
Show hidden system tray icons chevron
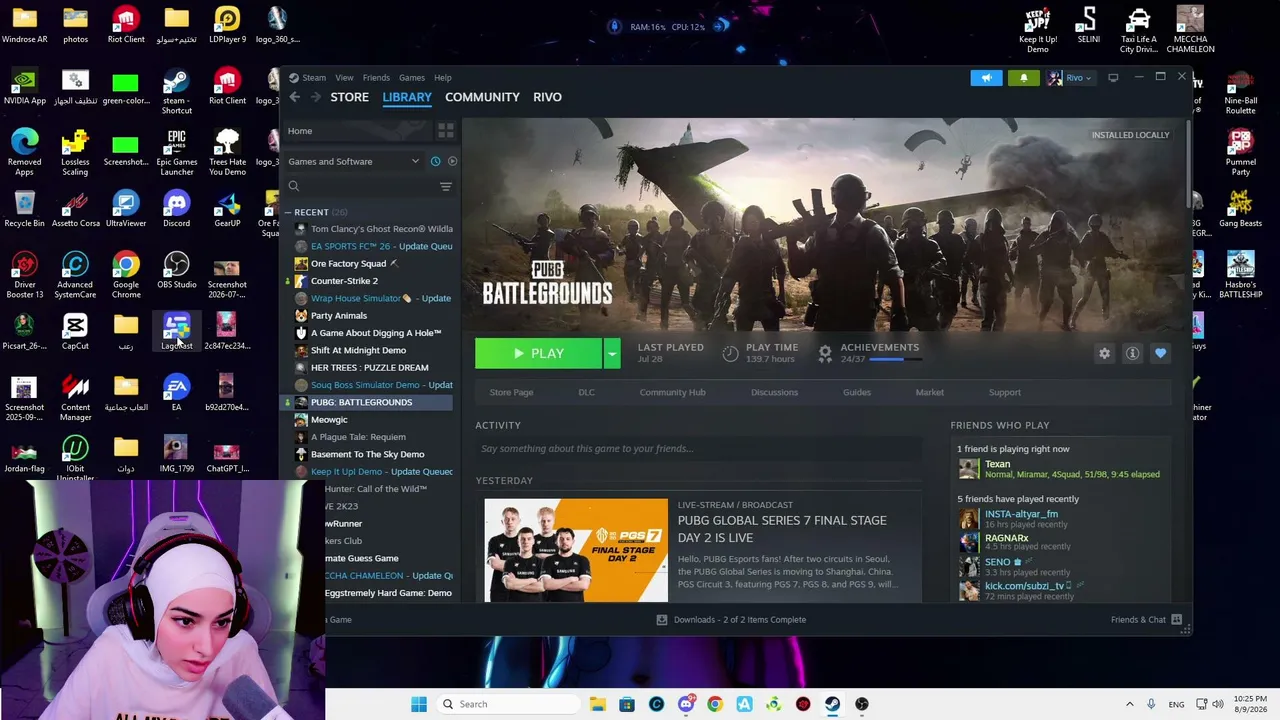click(1130, 704)
